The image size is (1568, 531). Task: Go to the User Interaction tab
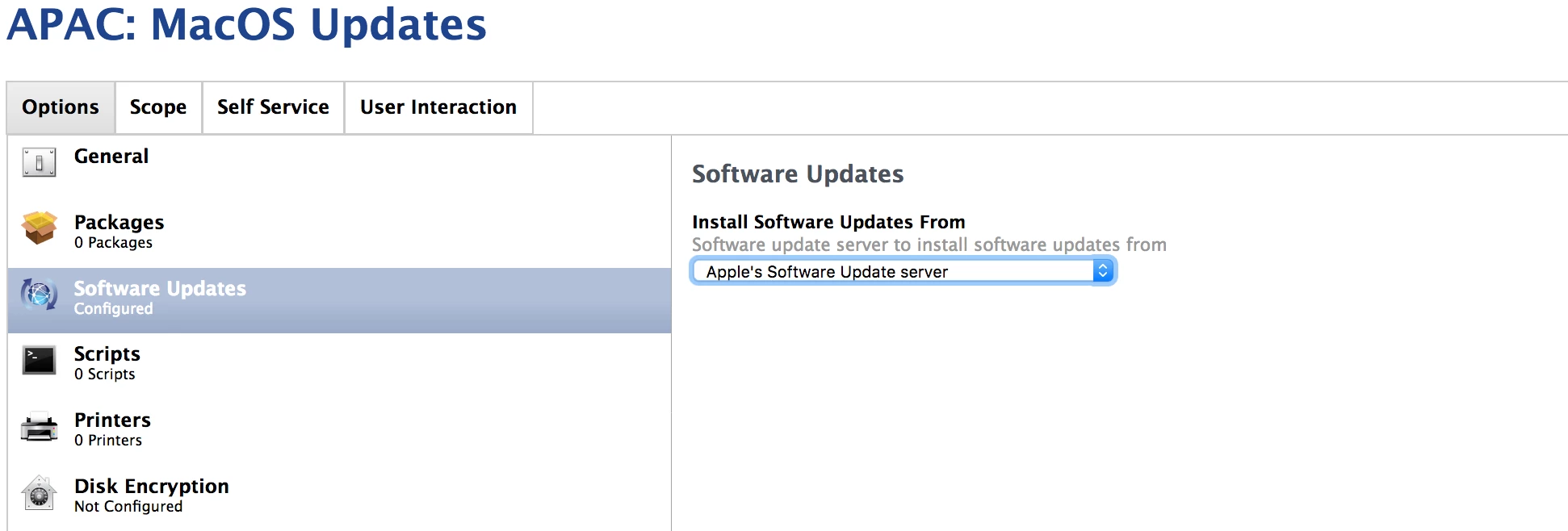click(438, 107)
